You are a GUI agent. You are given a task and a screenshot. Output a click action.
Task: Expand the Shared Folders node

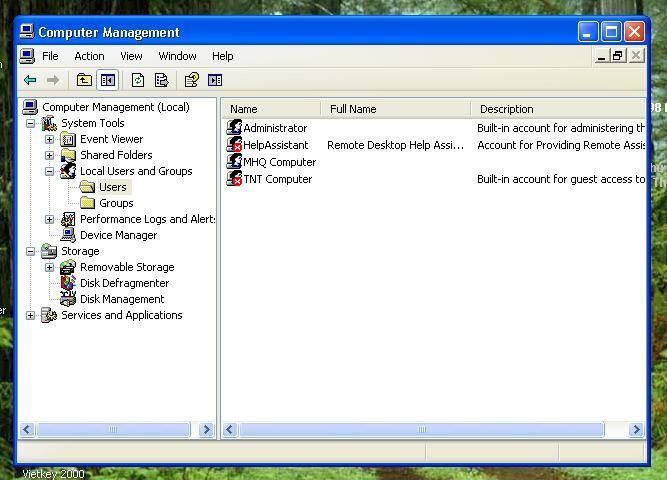49,155
